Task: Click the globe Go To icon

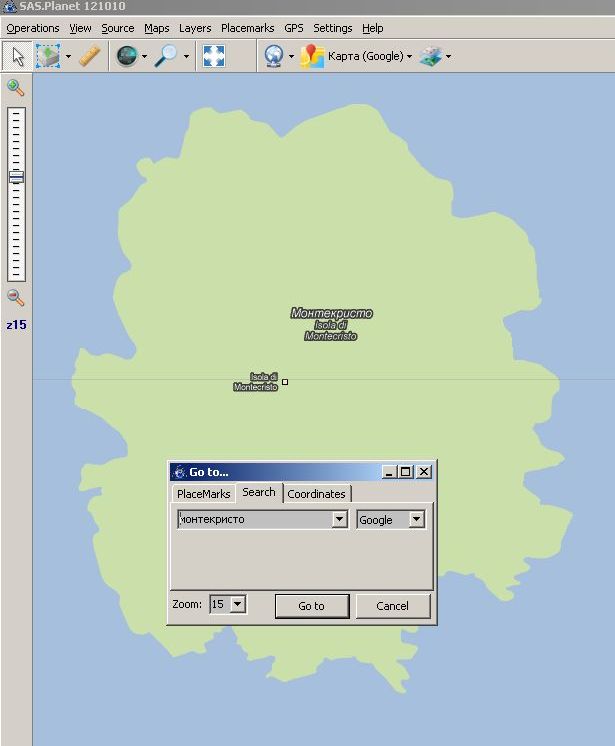Action: pos(126,57)
